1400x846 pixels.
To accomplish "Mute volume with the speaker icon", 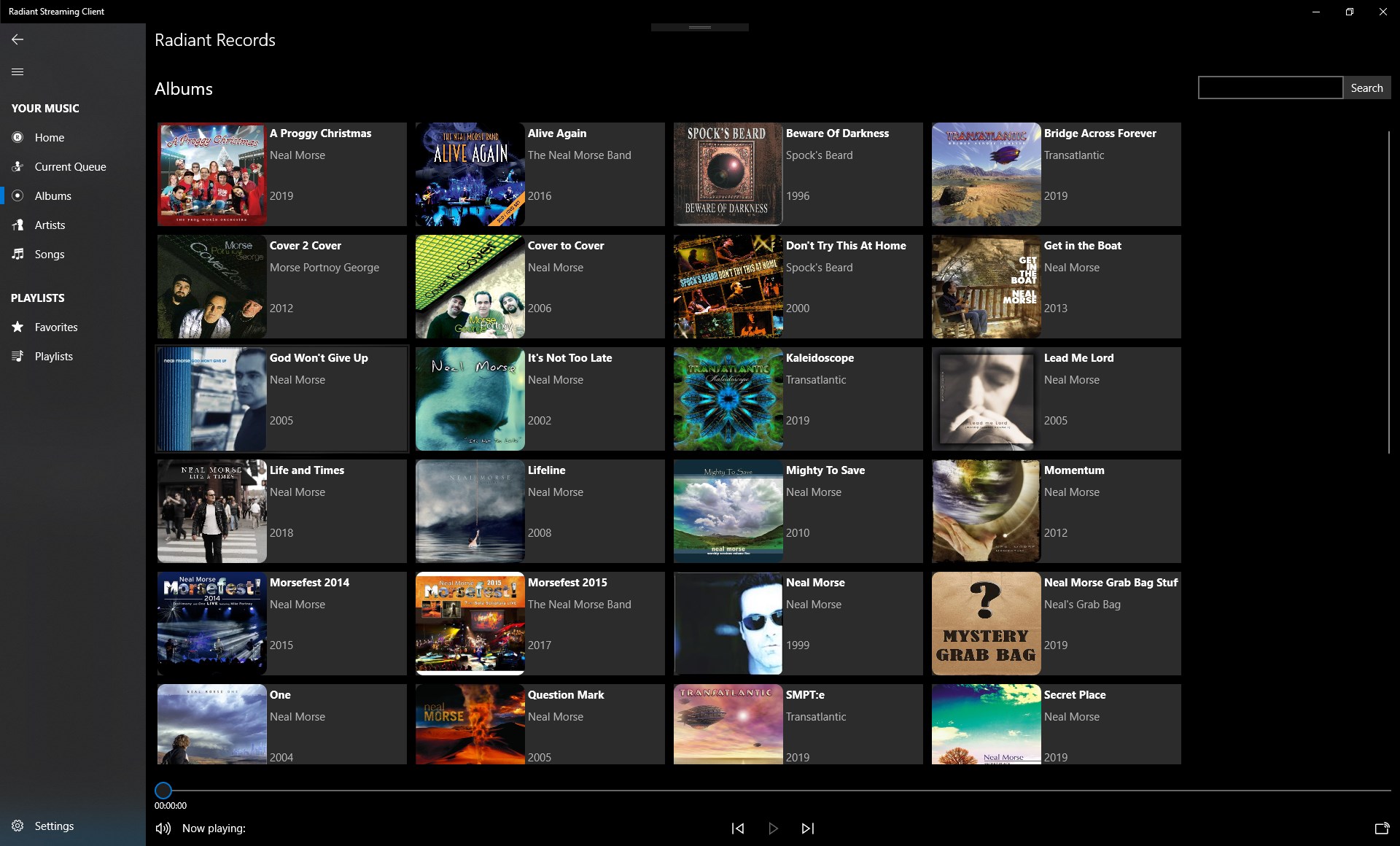I will 163,828.
